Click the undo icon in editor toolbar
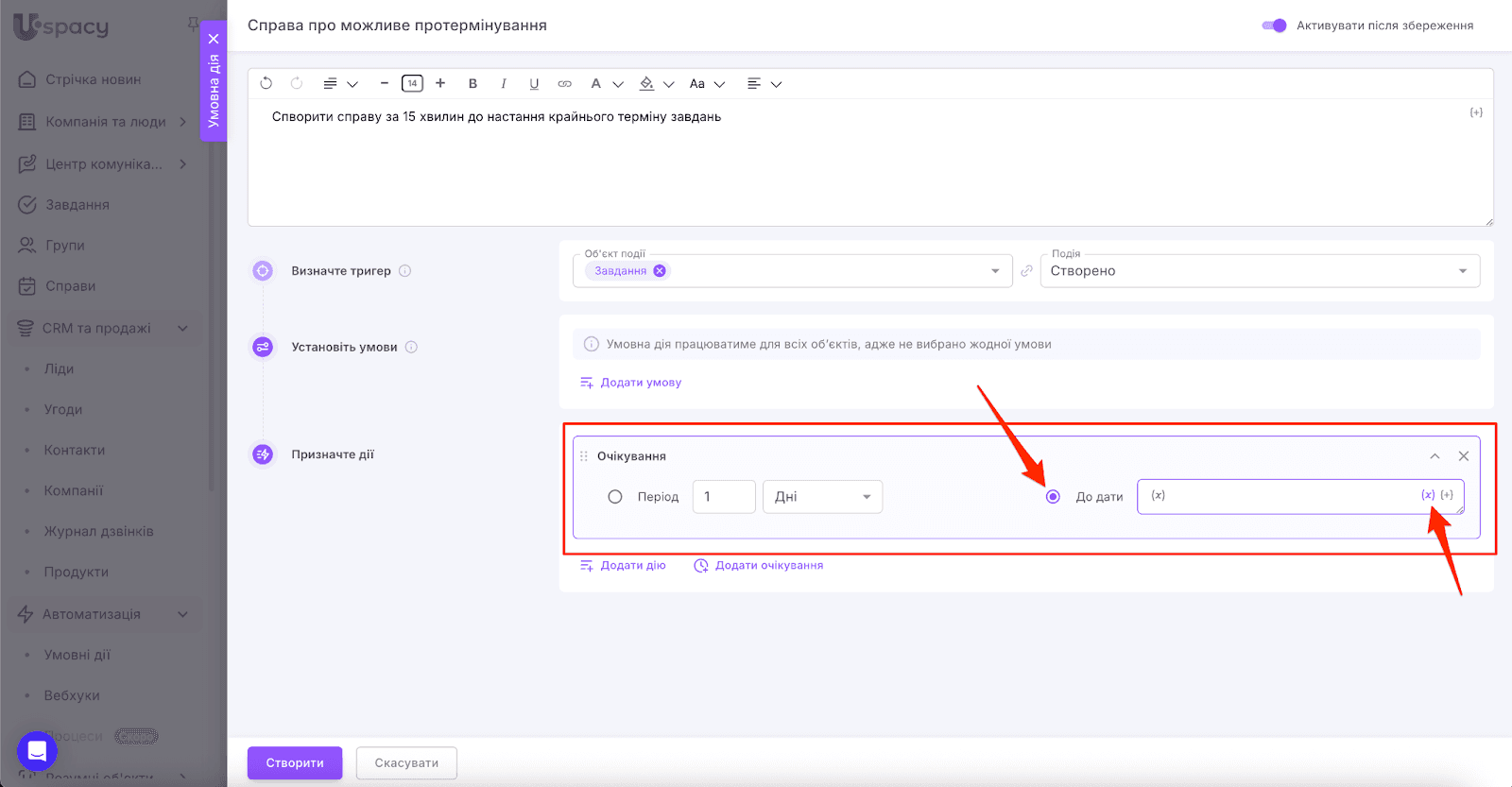1512x787 pixels. (266, 83)
